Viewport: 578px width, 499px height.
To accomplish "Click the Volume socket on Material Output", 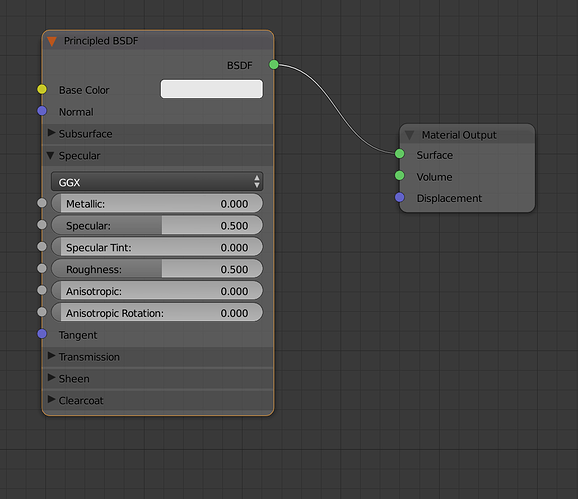I will [400, 175].
